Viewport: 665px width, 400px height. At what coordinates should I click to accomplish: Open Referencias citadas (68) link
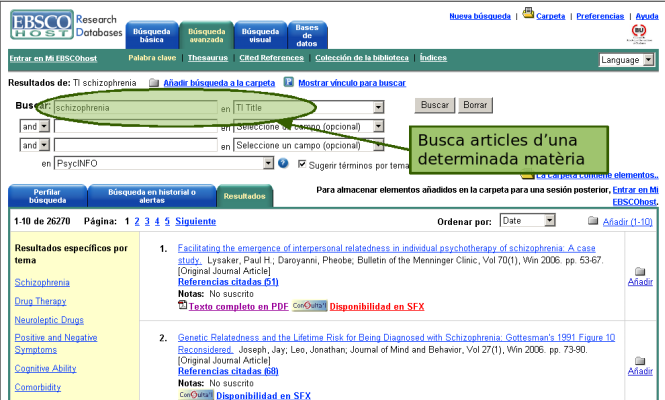(x=228, y=371)
